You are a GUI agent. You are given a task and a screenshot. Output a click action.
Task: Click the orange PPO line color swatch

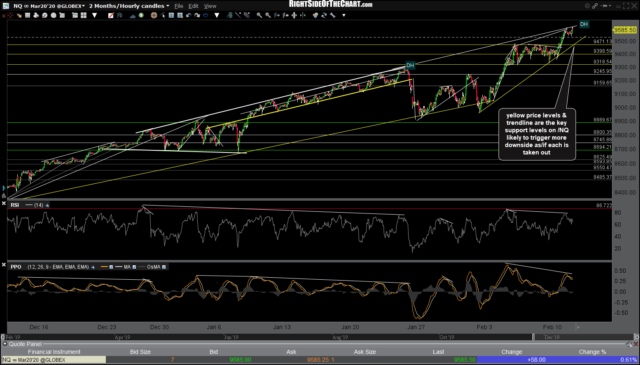104,267
